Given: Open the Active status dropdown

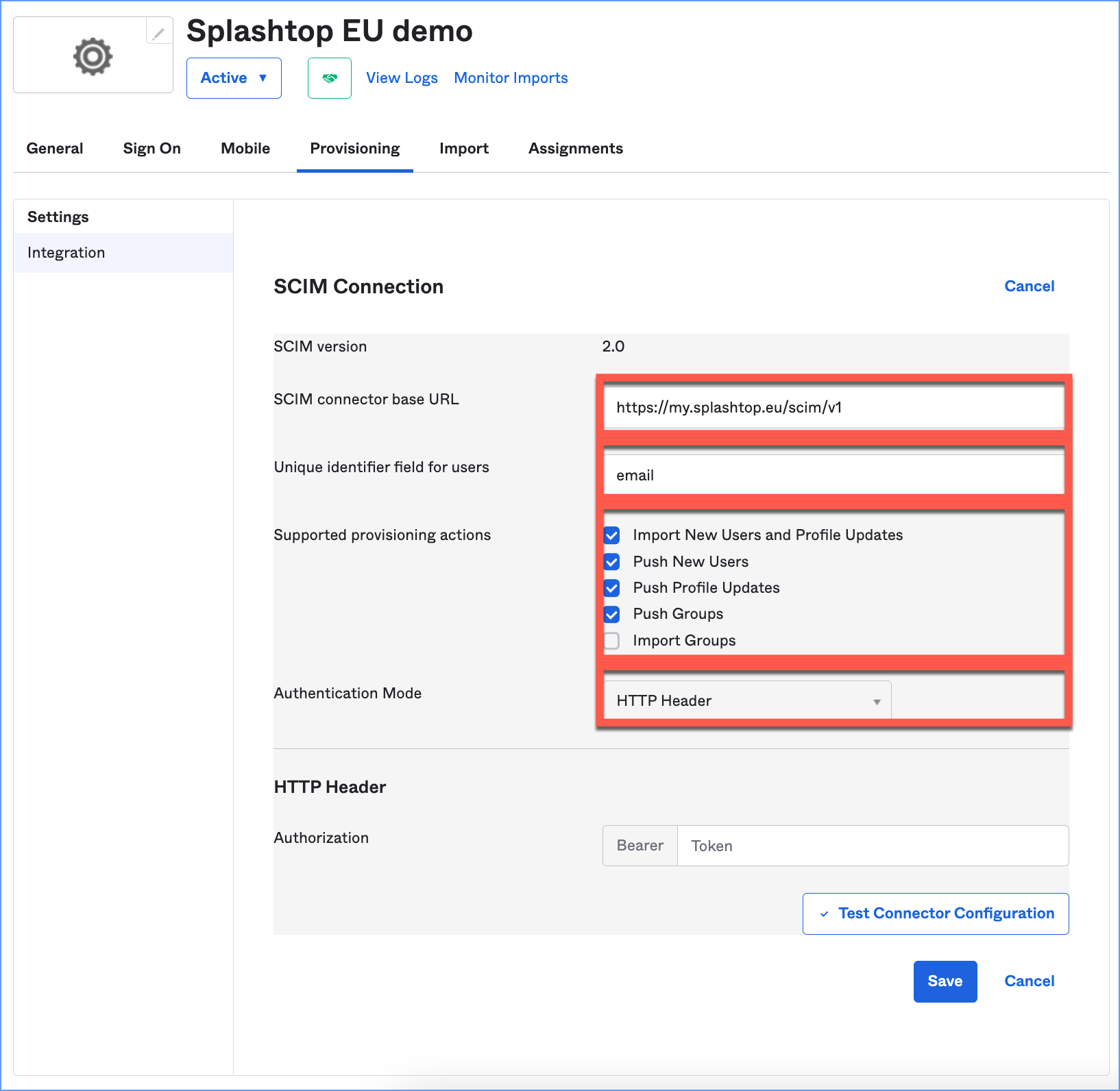Looking at the screenshot, I should [x=234, y=78].
